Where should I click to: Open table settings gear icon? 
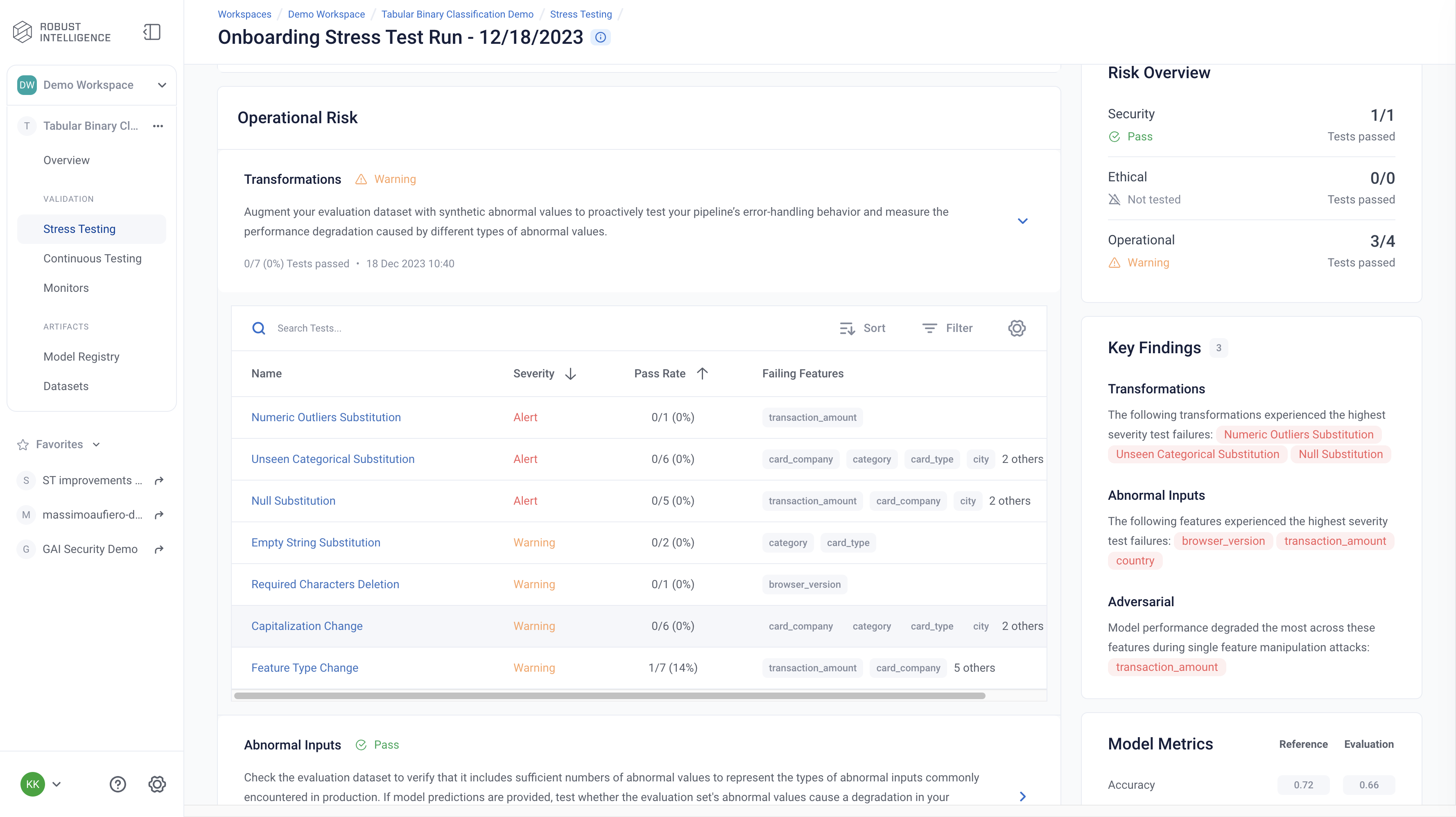[x=1017, y=328]
